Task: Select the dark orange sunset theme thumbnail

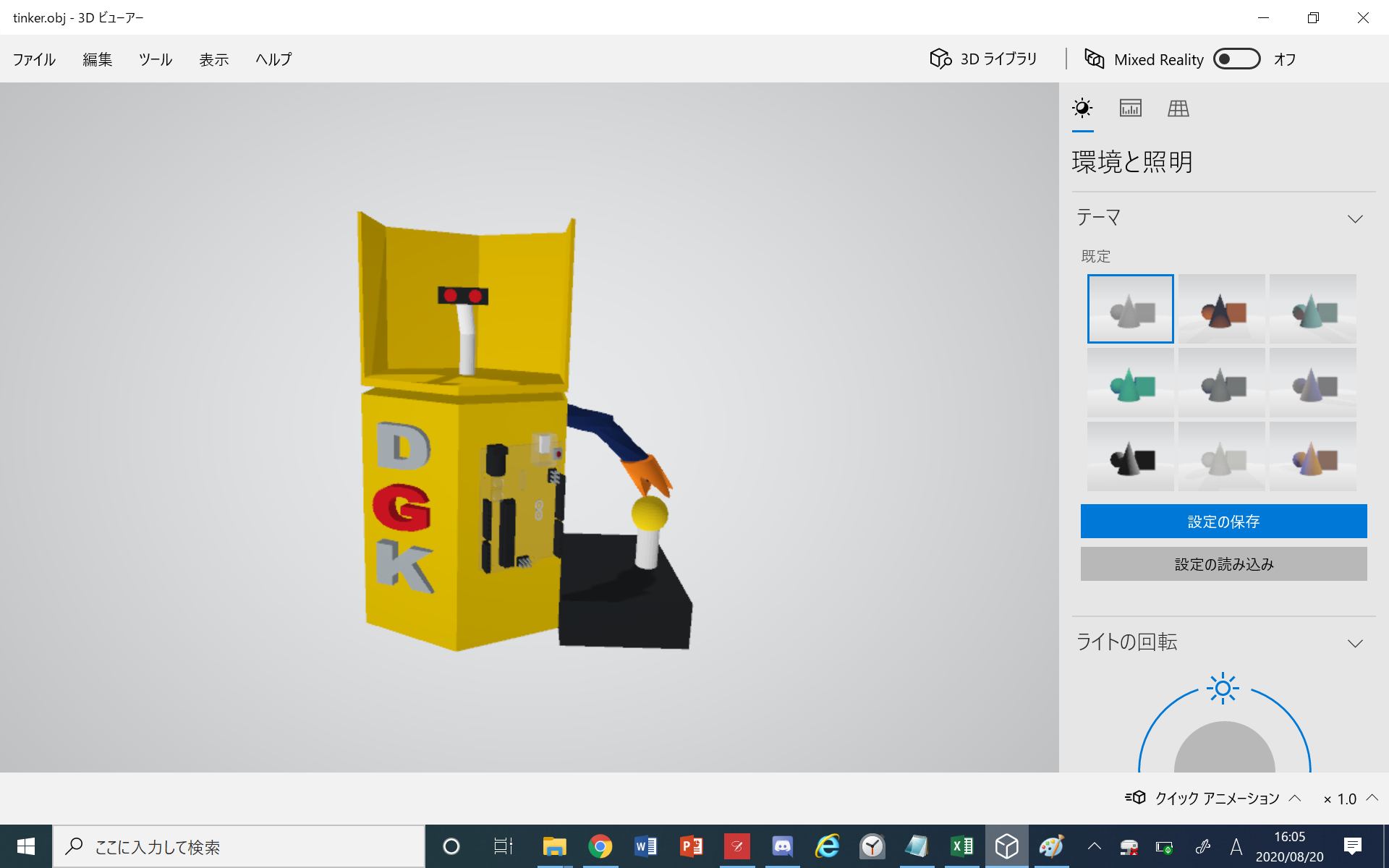Action: (1222, 309)
